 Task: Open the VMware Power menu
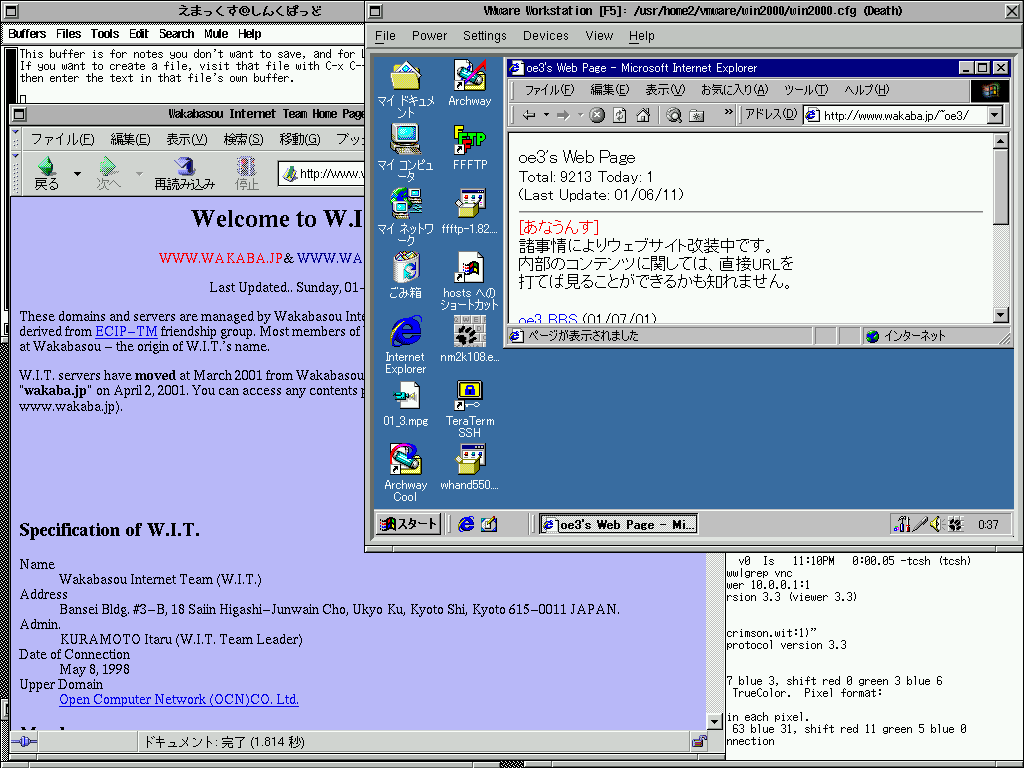(x=429, y=36)
